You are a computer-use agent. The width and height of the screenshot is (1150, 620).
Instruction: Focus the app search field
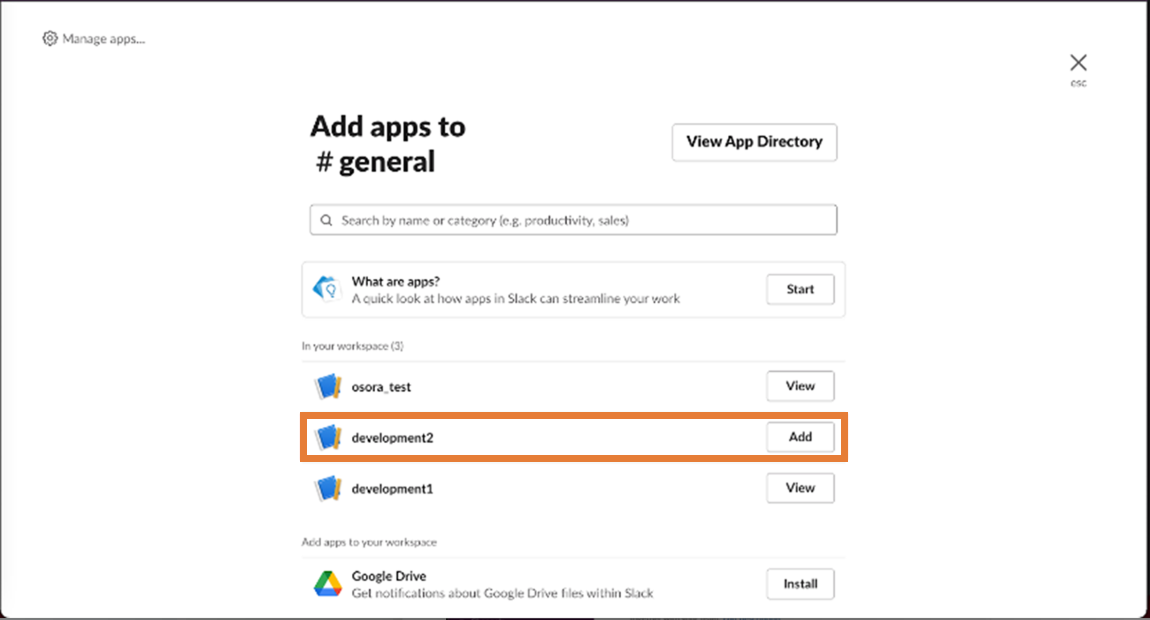pyautogui.click(x=580, y=220)
